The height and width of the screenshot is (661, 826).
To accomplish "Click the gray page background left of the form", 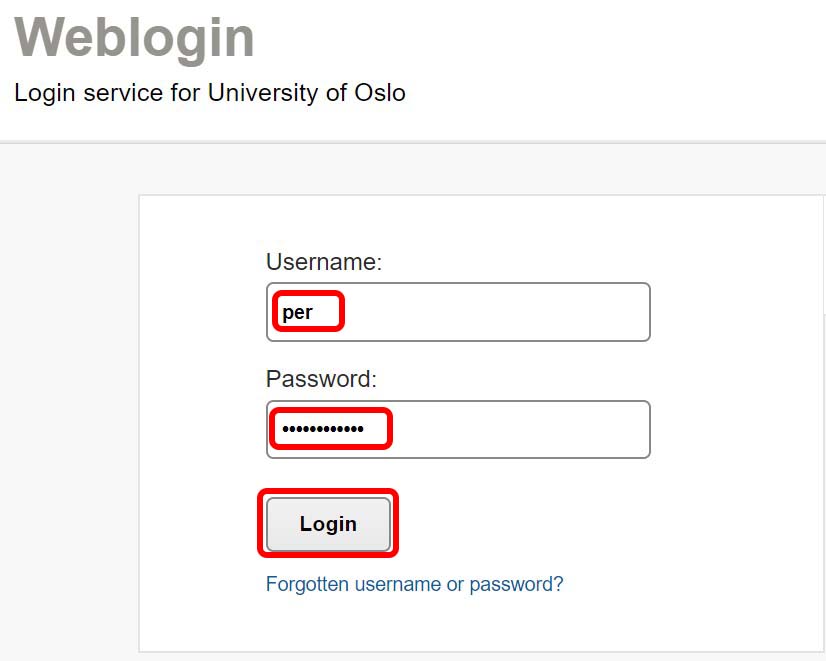I will [x=68, y=400].
